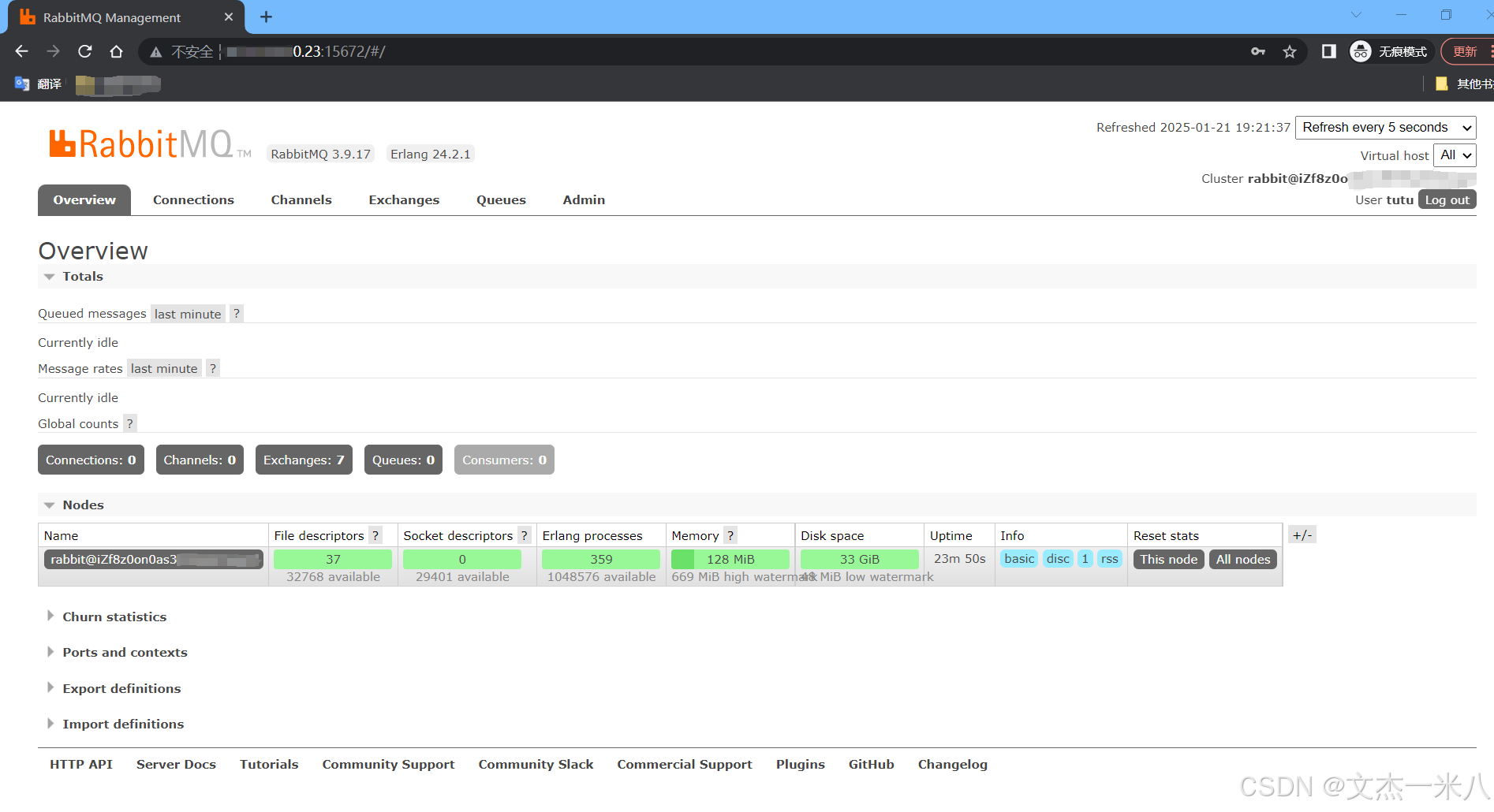Click Channels: 0 count button
The height and width of the screenshot is (812, 1494).
(200, 460)
